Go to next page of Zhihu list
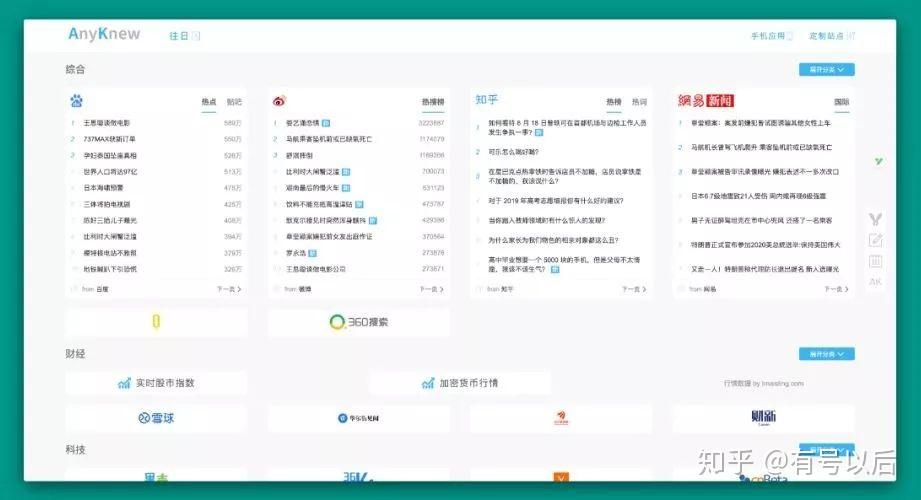The width and height of the screenshot is (921, 500). click(x=634, y=289)
